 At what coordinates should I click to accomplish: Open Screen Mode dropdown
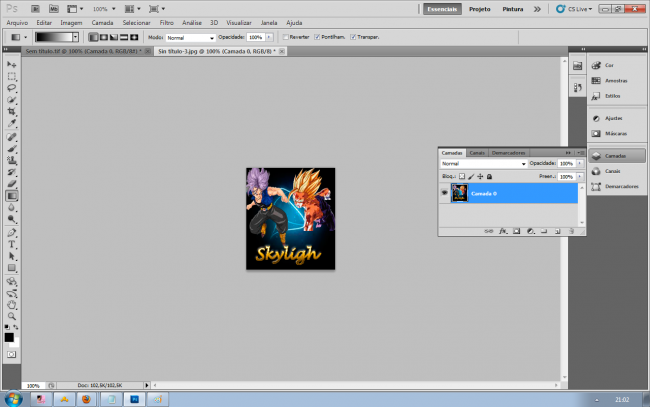click(157, 9)
